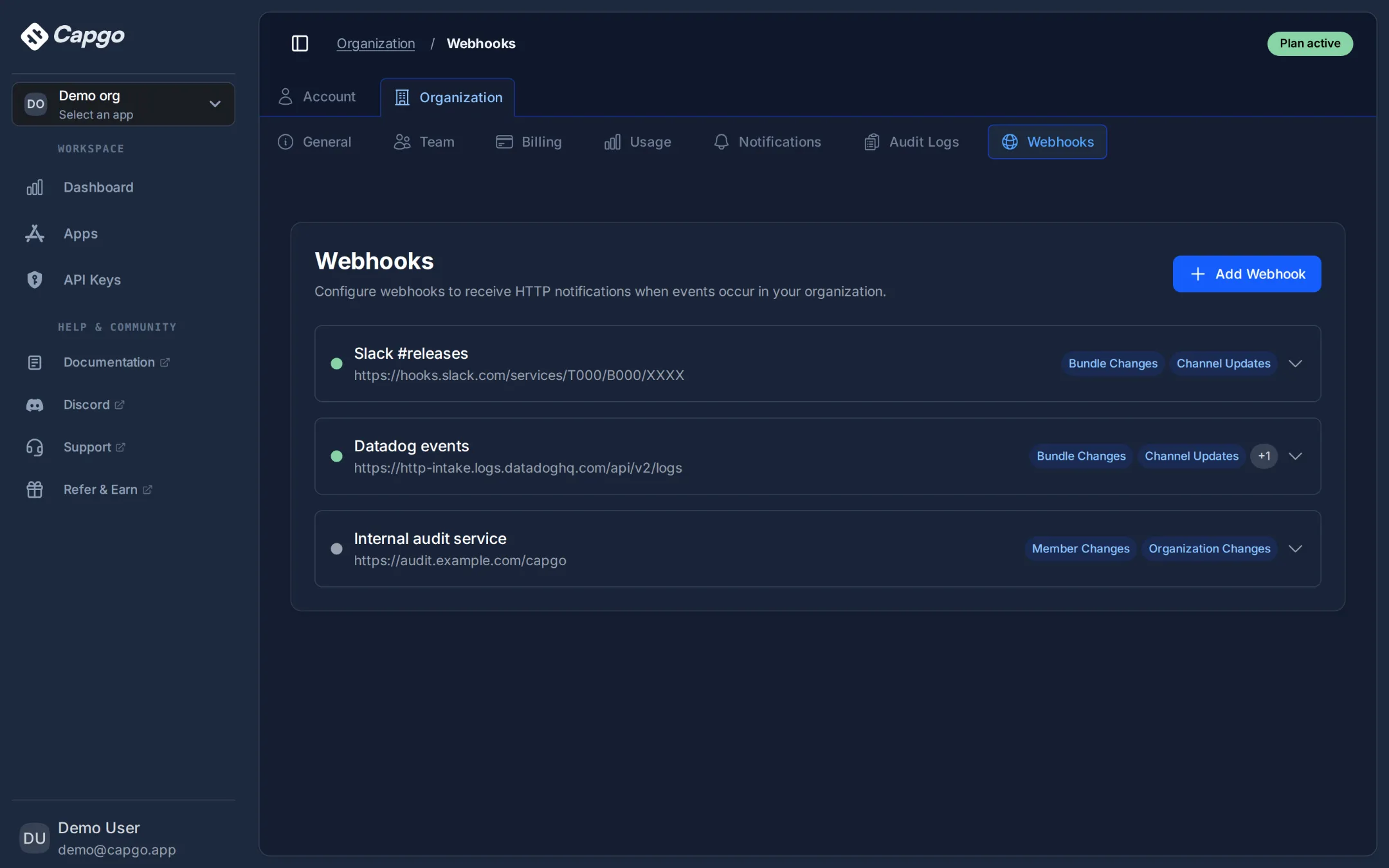1389x868 pixels.
Task: Click the Discord icon
Action: coord(35,405)
